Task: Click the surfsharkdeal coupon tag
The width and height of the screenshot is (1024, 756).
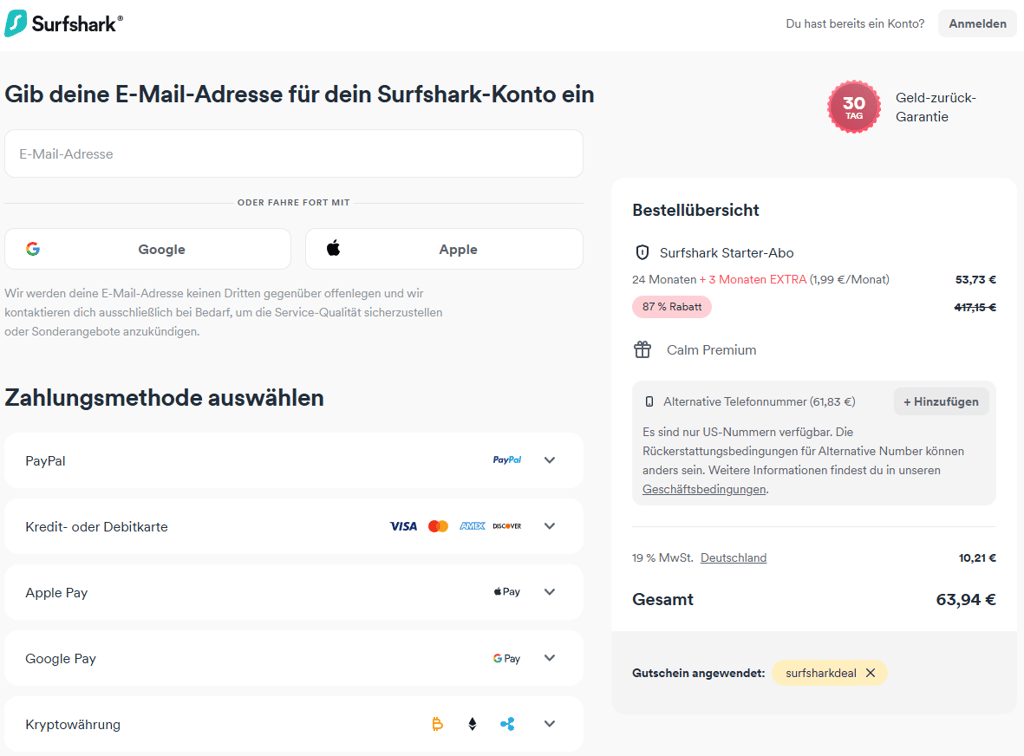Action: pyautogui.click(x=829, y=673)
